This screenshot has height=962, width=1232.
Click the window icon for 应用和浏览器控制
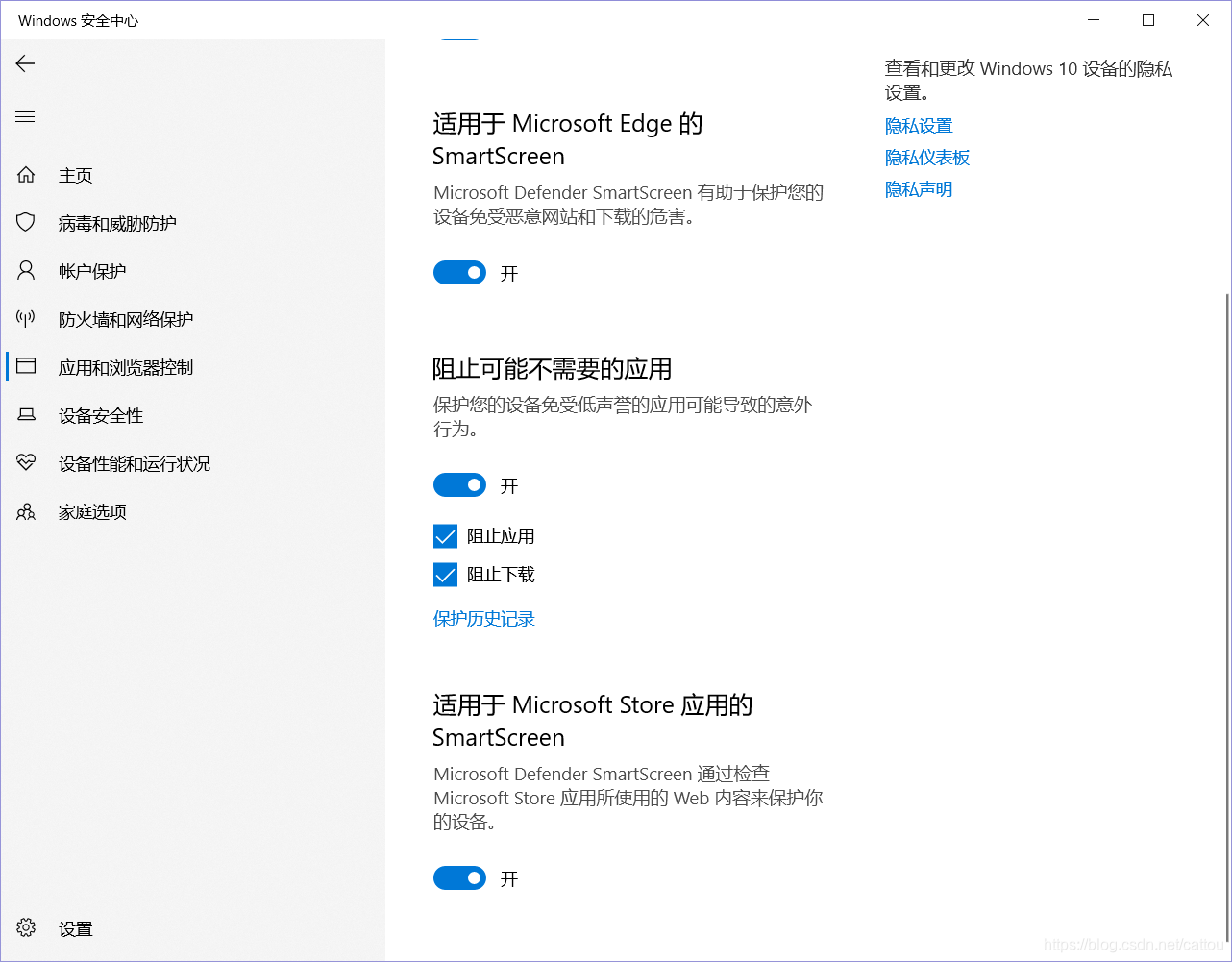point(26,367)
